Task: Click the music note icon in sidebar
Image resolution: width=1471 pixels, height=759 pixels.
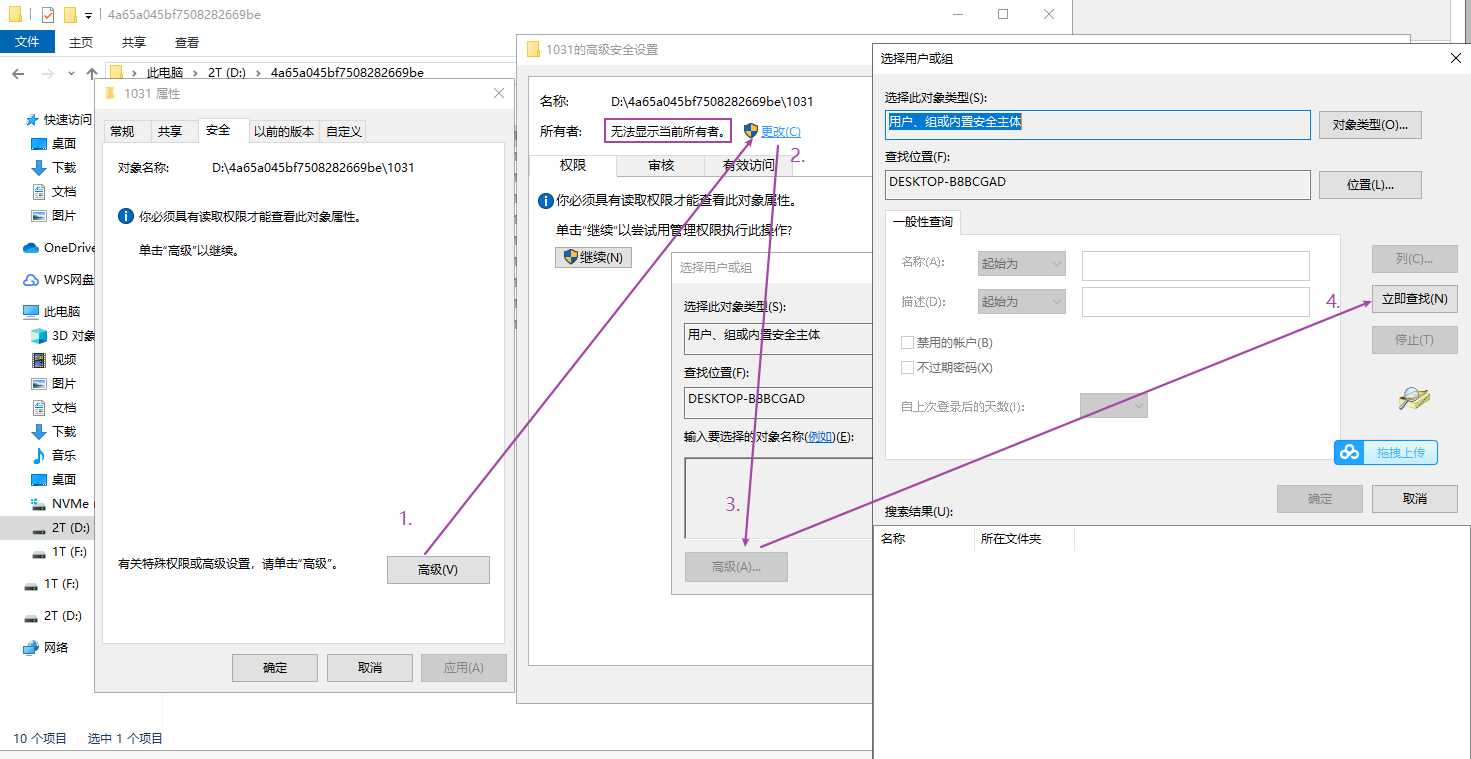Action: pyautogui.click(x=39, y=455)
